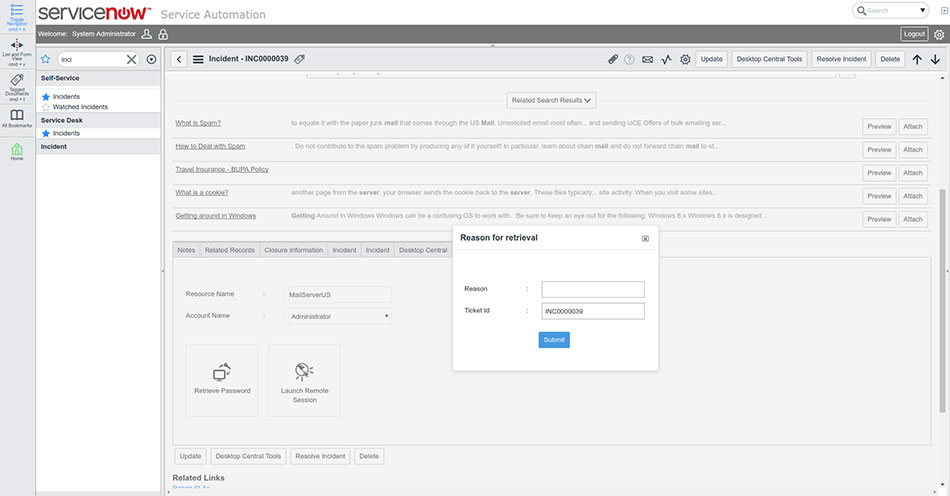
Task: Close the Reason for retrieval dialog
Action: [x=645, y=239]
